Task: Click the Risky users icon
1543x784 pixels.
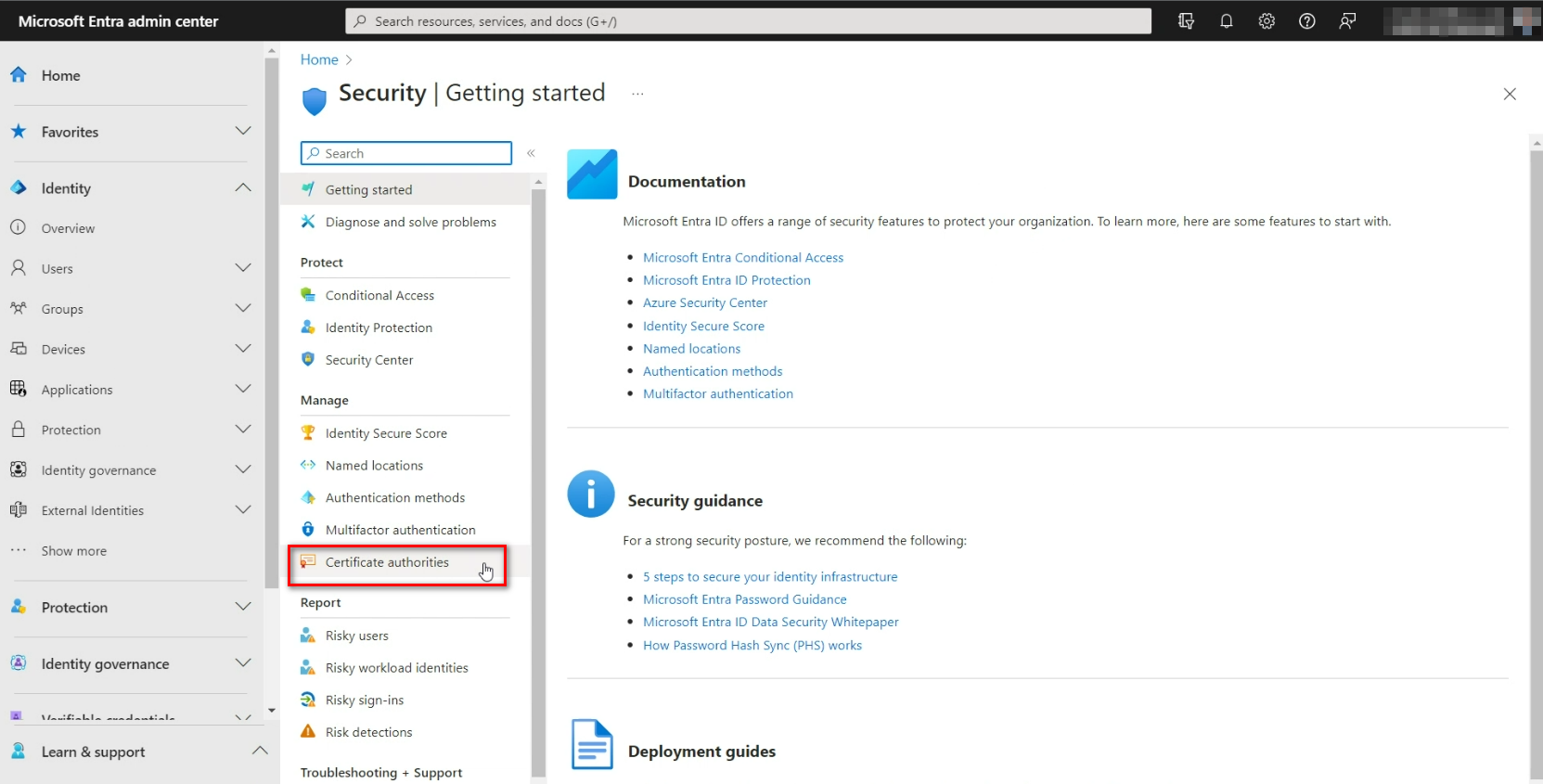Action: tap(308, 636)
